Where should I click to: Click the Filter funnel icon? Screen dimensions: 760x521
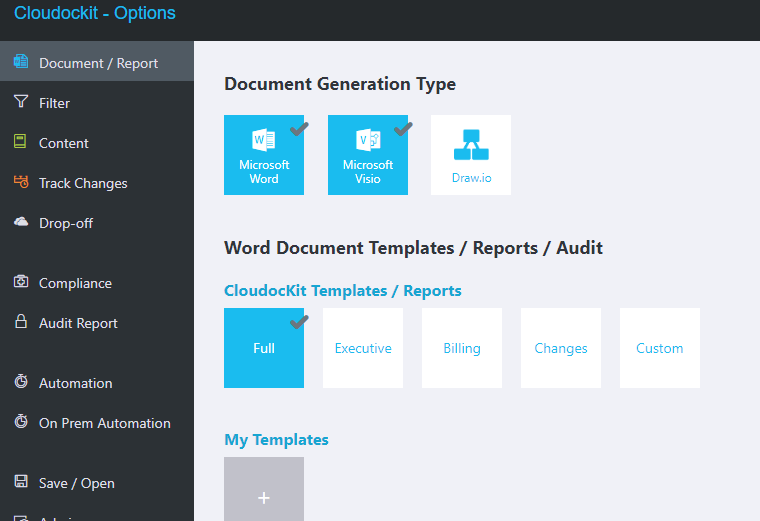pos(21,101)
